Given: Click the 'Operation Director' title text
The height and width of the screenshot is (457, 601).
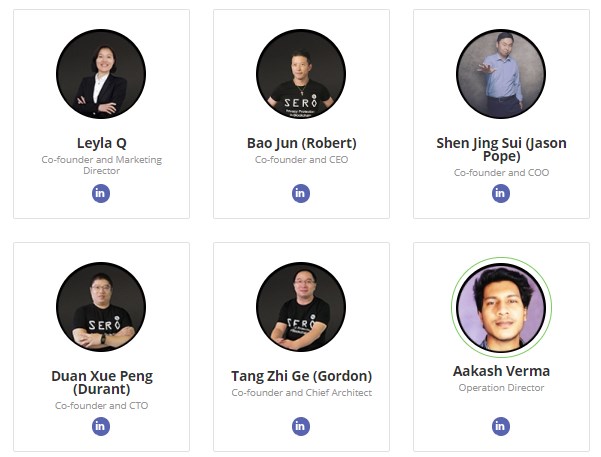Looking at the screenshot, I should 501,388.
